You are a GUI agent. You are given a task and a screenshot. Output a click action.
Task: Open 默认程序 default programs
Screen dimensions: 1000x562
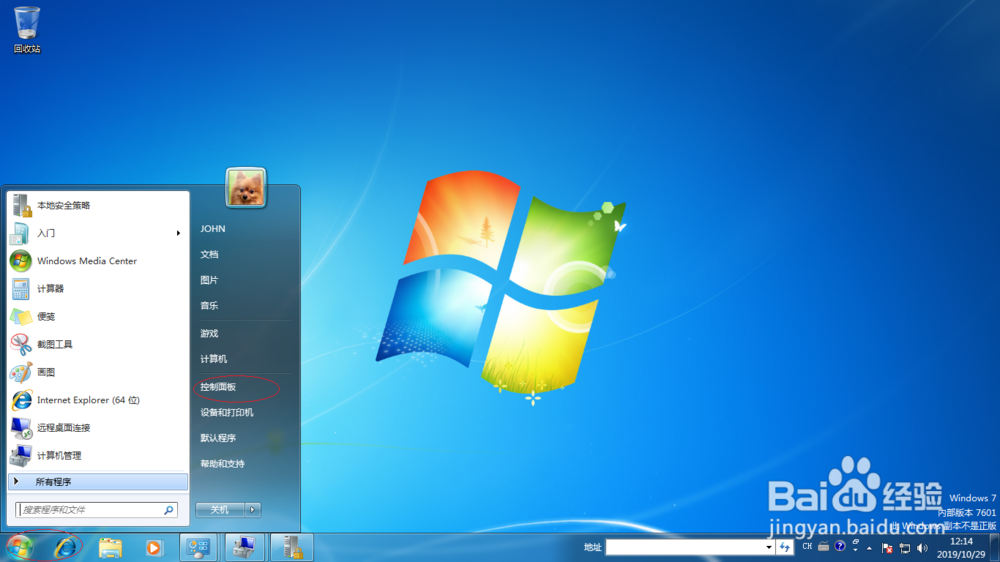(218, 438)
